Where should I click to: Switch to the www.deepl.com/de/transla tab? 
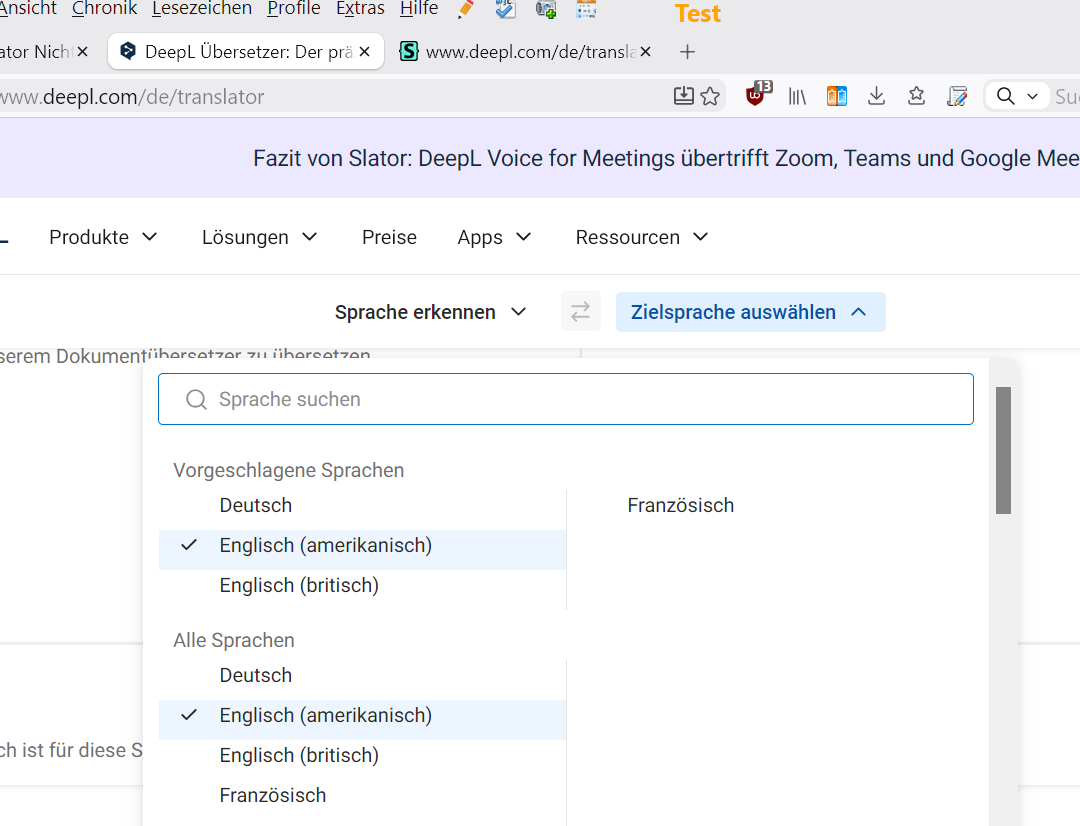pos(526,52)
